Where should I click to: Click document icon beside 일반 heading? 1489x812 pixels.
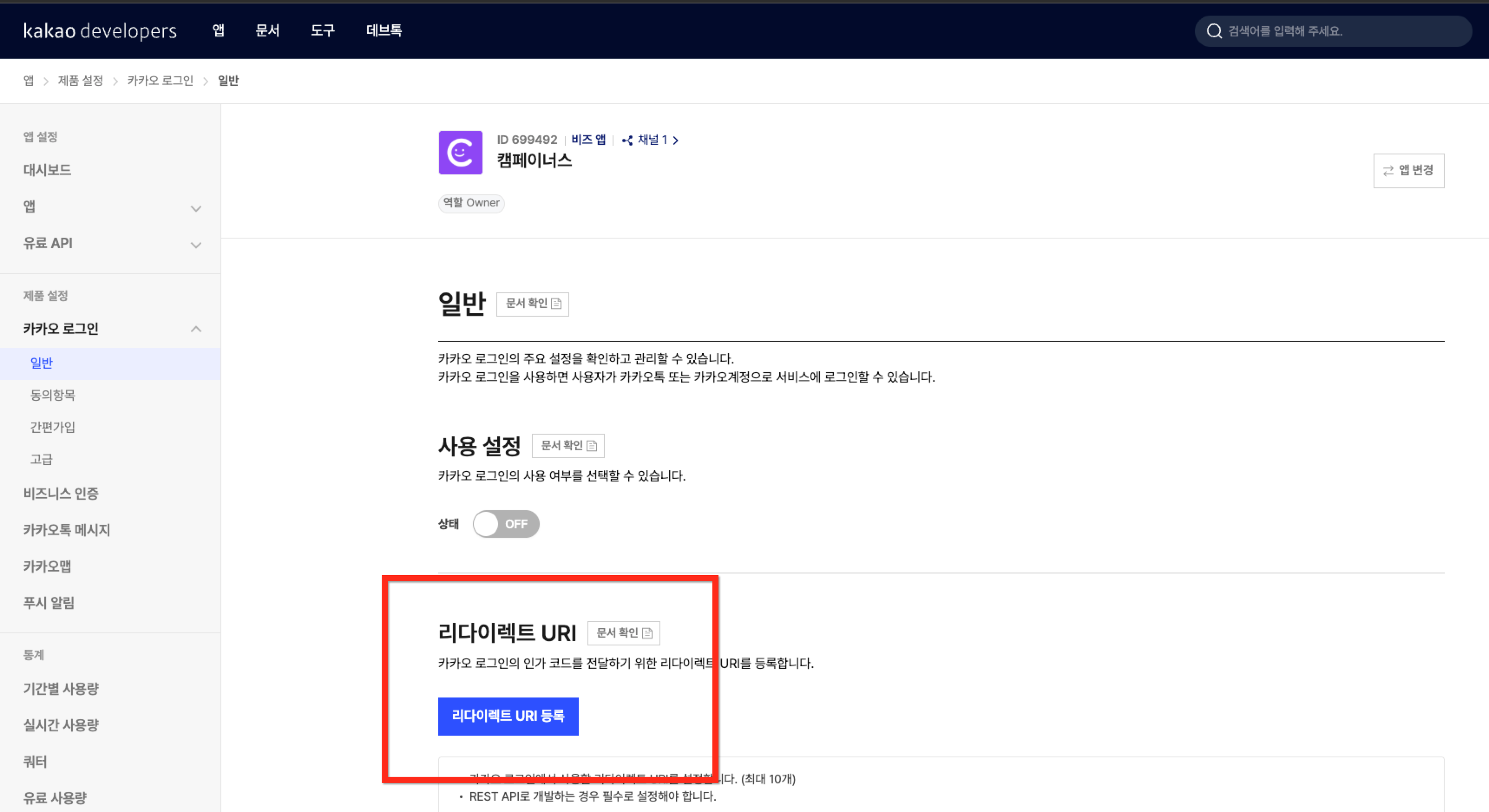(x=556, y=304)
